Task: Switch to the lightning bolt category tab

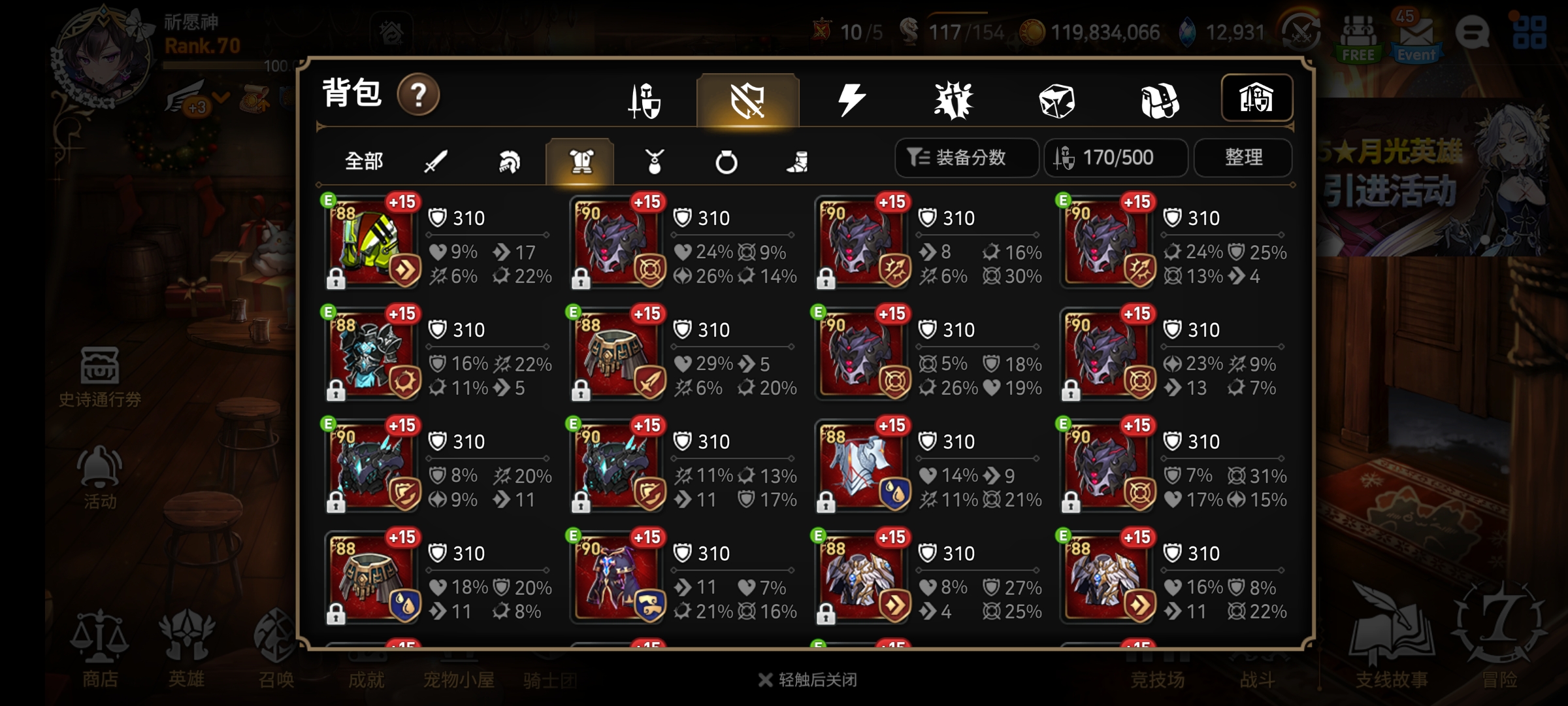Action: [x=851, y=101]
